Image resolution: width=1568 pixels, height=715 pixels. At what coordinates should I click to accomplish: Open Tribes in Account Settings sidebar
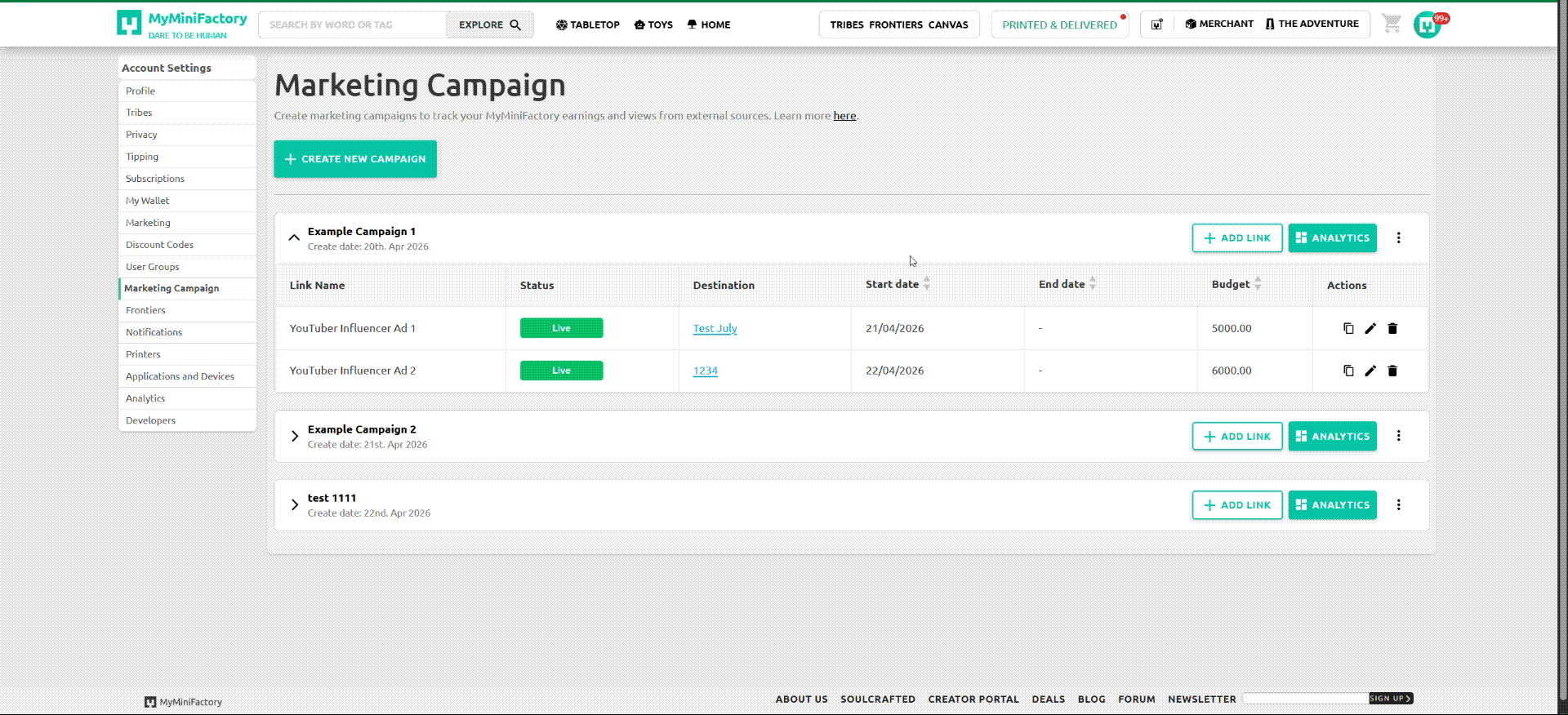[187, 113]
